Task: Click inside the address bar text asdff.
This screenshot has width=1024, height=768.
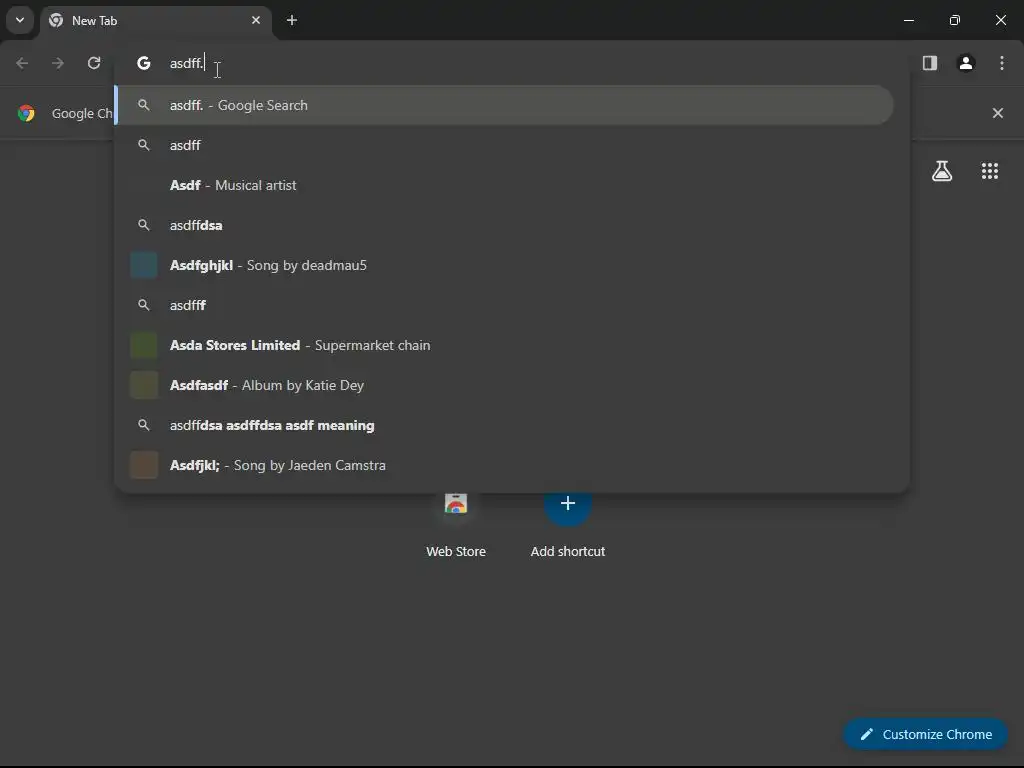Action: tap(187, 63)
